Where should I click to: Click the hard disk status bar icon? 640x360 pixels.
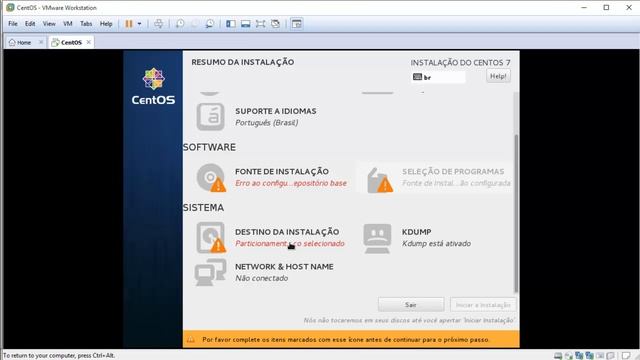[558, 356]
